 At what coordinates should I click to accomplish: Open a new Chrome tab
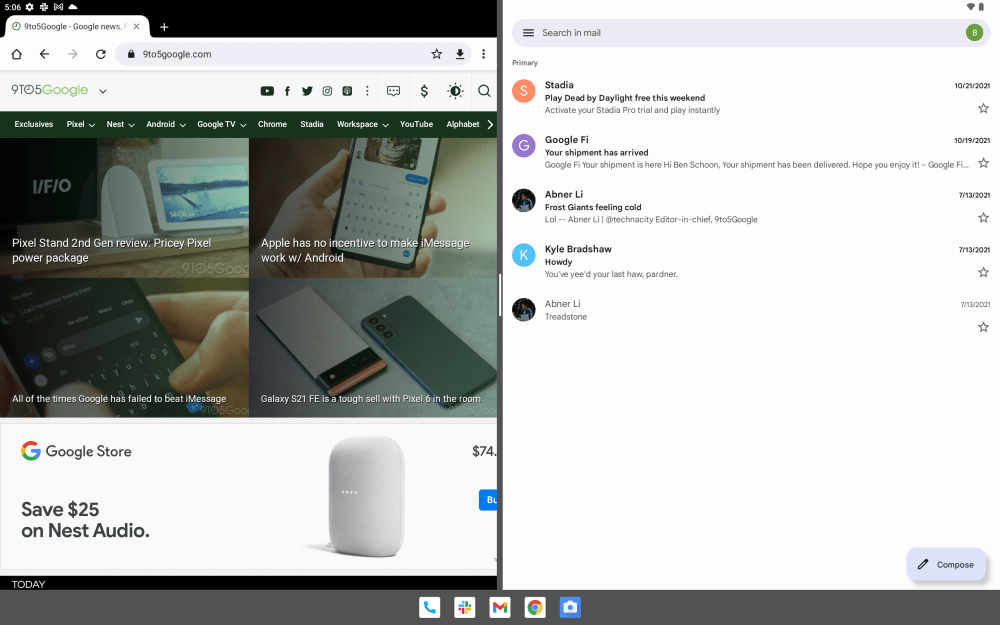pyautogui.click(x=164, y=27)
